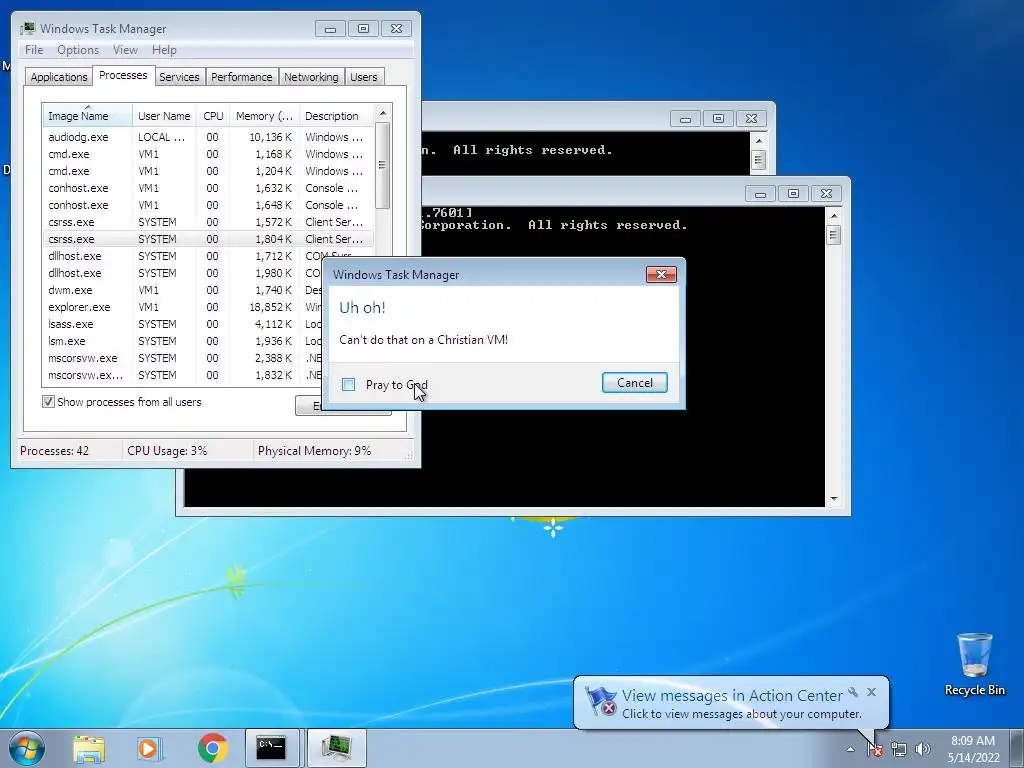Maximize the front Command Prompt window
This screenshot has width=1024, height=768.
point(793,193)
